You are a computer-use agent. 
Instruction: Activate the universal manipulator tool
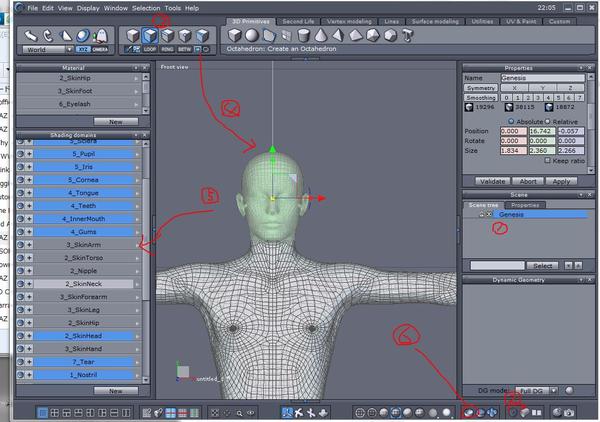pyautogui.click(x=83, y=36)
